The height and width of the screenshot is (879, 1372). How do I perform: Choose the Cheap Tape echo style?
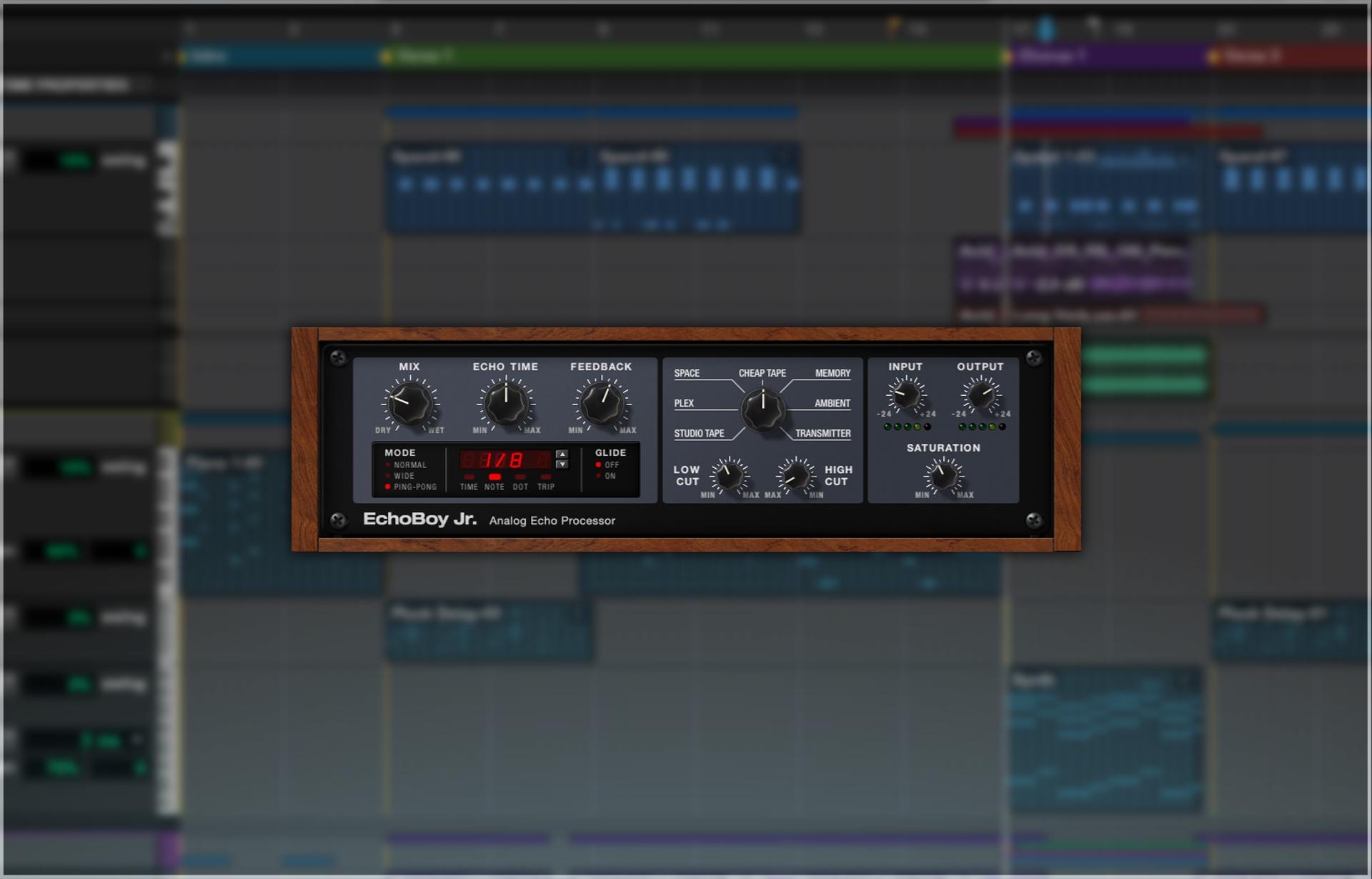(x=762, y=373)
